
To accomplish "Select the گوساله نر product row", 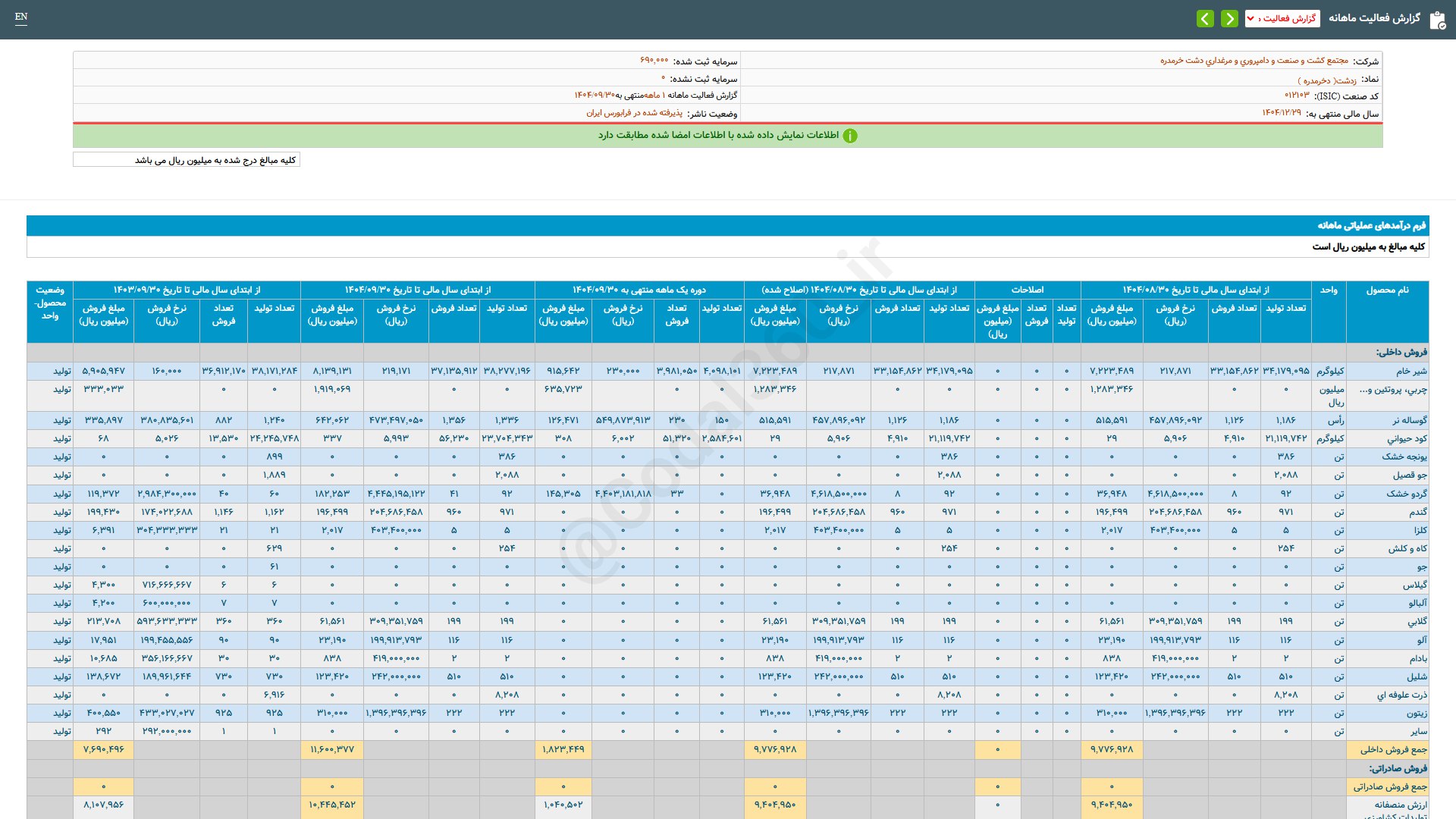I will click(1409, 420).
